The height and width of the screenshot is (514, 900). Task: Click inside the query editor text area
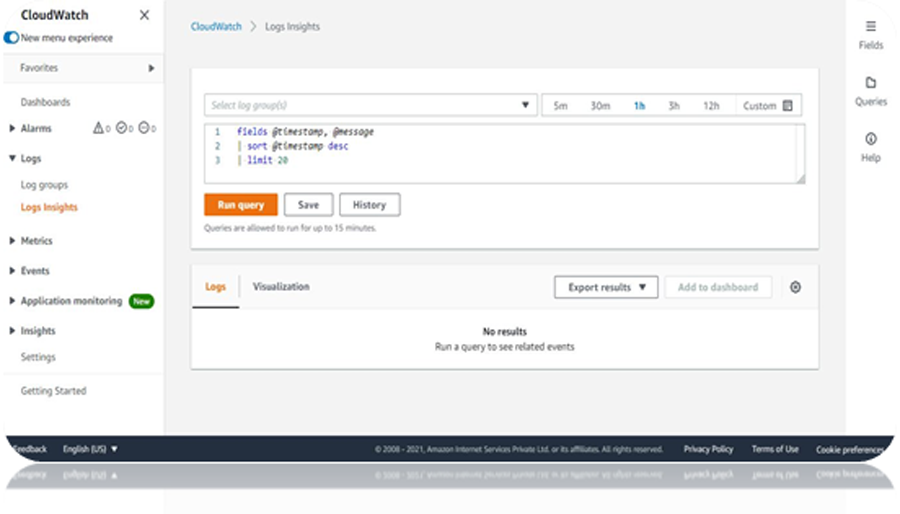tap(505, 153)
